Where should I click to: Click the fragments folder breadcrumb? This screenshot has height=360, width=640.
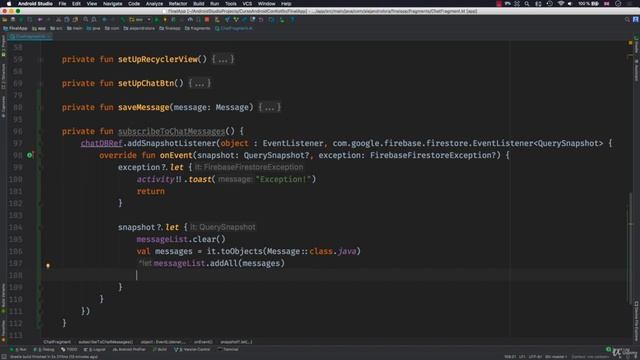click(x=198, y=29)
